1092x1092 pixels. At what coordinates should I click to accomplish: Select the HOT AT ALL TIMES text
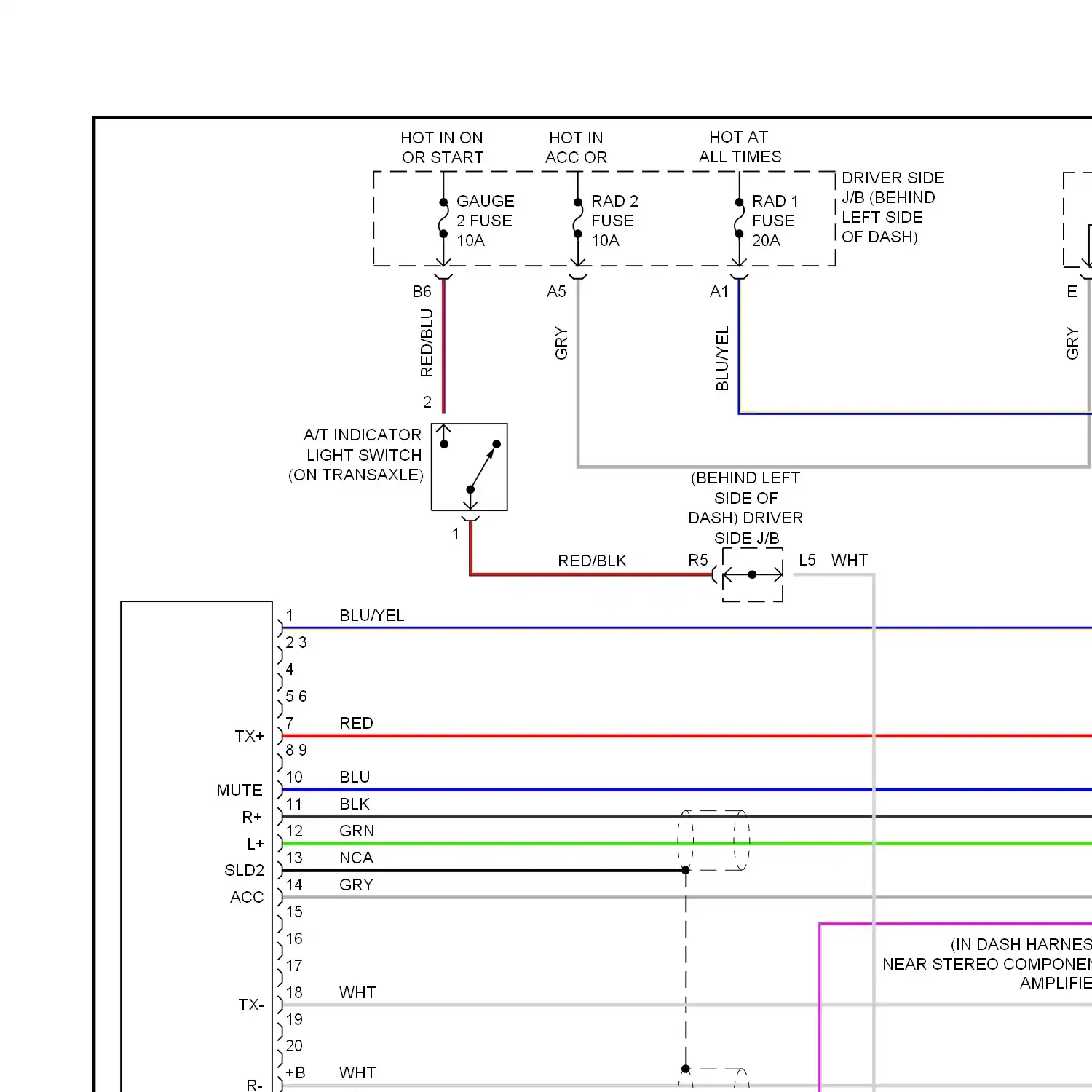740,146
